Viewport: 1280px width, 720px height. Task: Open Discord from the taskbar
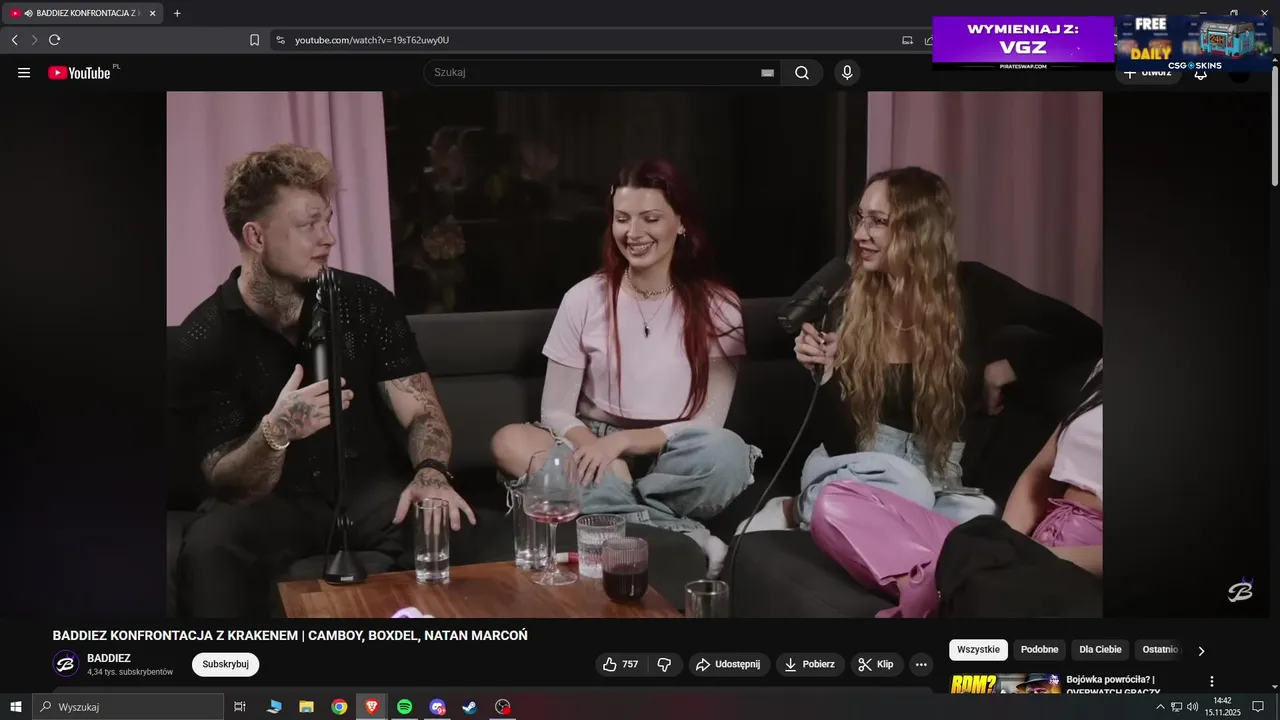[437, 707]
